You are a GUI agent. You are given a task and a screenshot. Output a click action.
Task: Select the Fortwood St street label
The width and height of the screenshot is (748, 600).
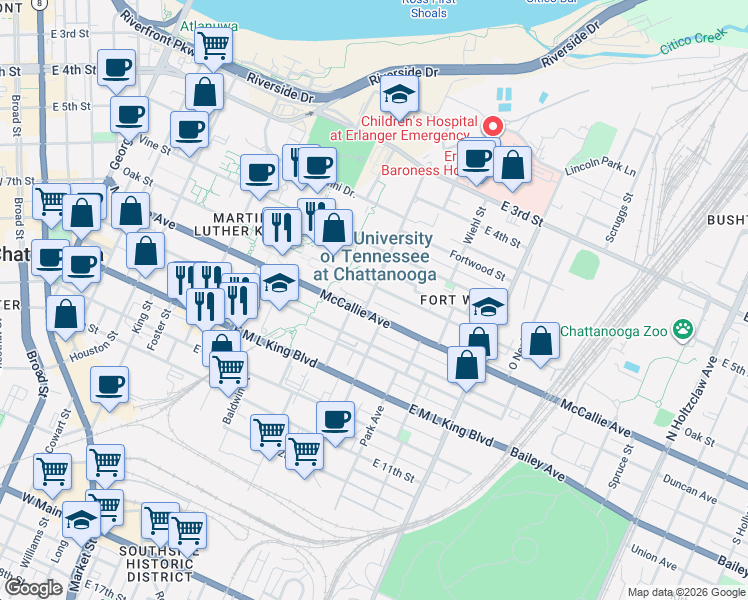[x=478, y=265]
